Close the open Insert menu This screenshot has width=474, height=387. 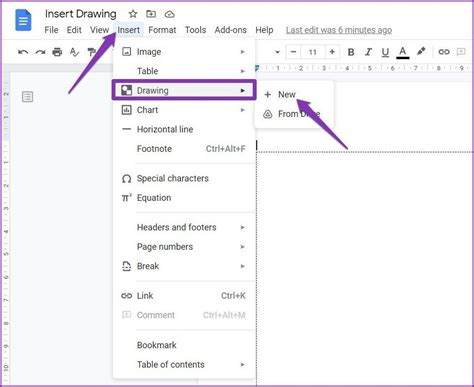128,30
